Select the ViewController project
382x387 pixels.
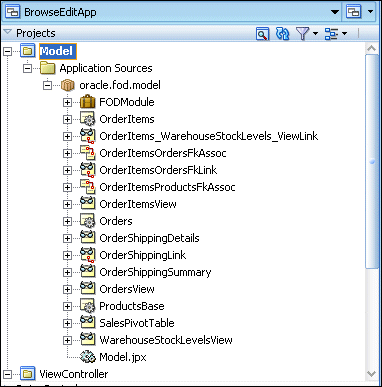74,374
